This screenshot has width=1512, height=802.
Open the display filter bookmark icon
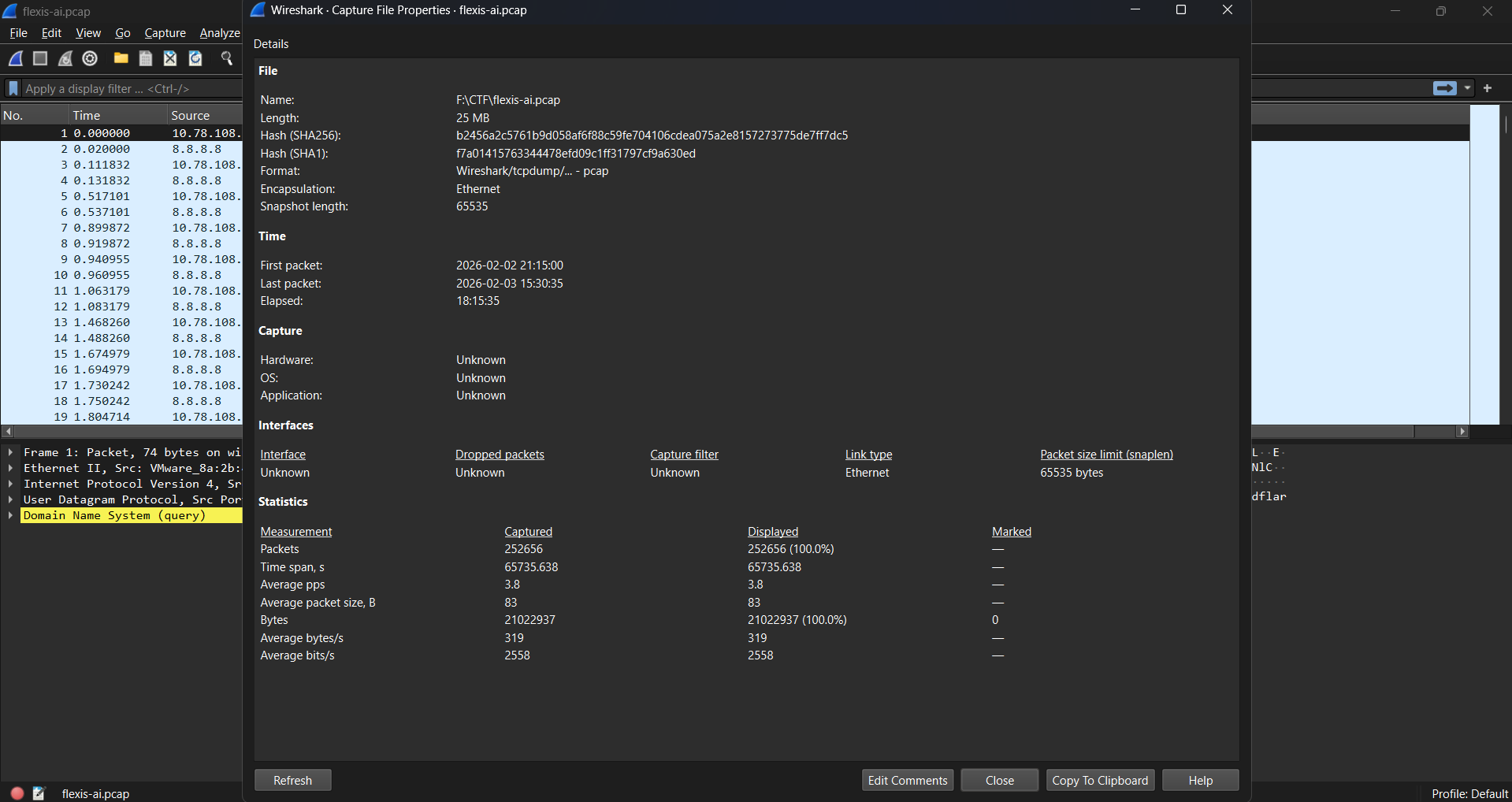click(13, 88)
